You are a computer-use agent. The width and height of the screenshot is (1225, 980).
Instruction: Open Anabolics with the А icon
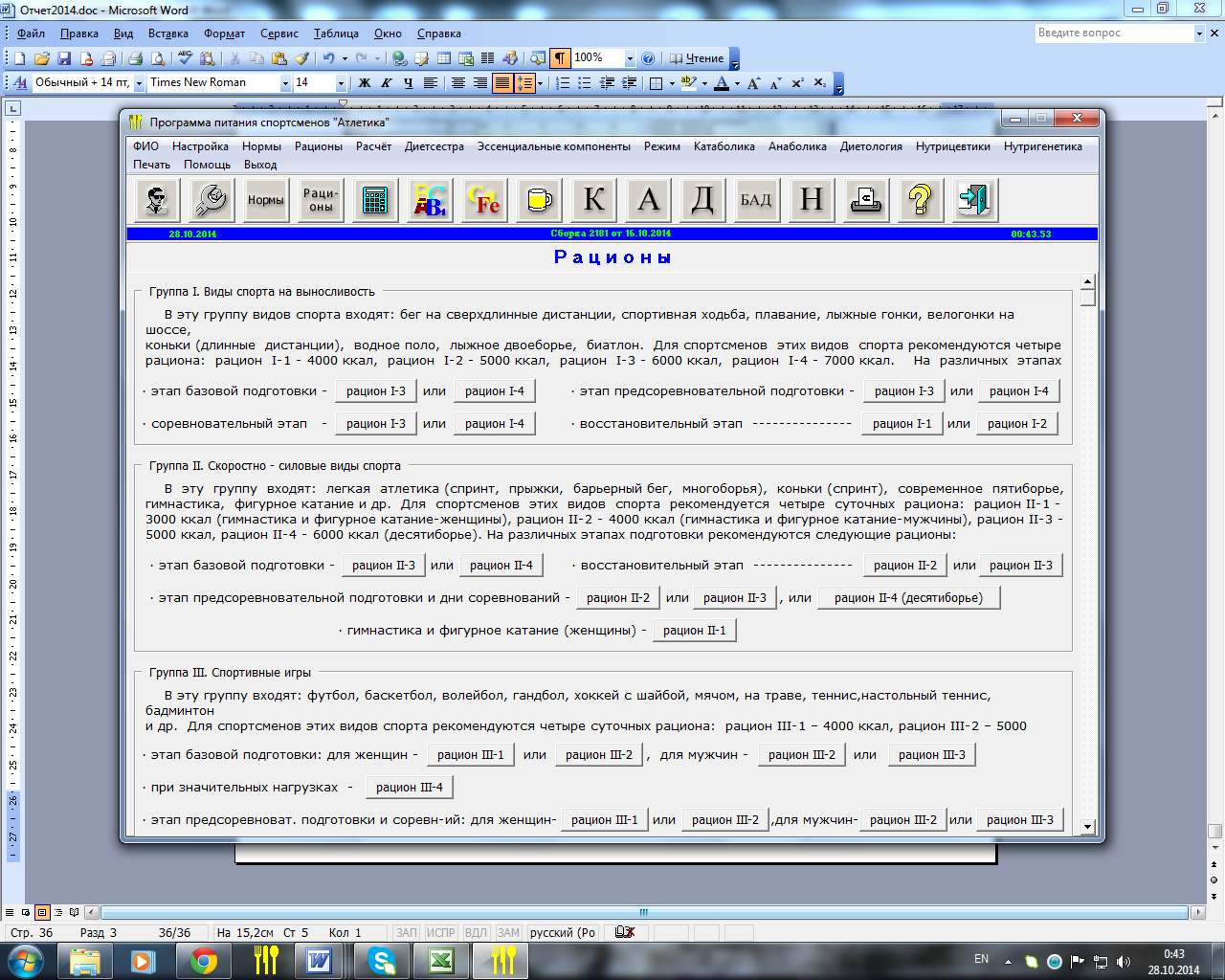(648, 200)
